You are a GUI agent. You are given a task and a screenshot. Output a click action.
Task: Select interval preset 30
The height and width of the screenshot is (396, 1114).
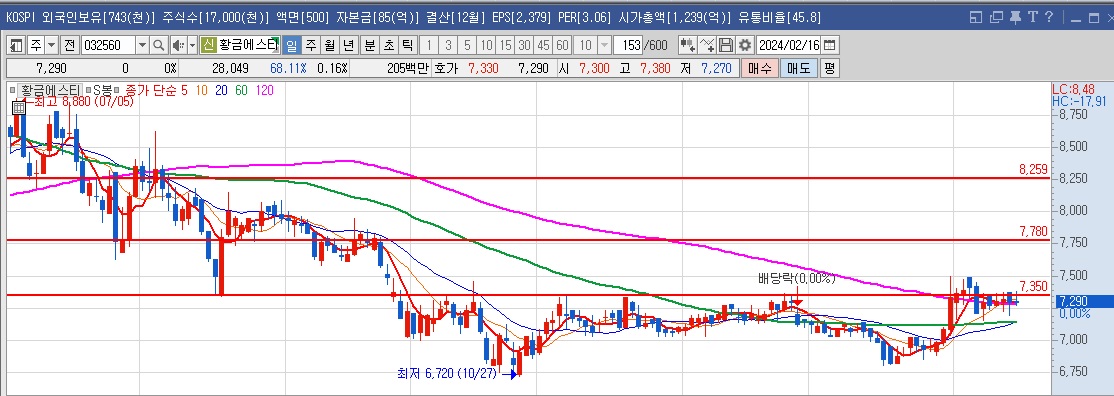[524, 46]
